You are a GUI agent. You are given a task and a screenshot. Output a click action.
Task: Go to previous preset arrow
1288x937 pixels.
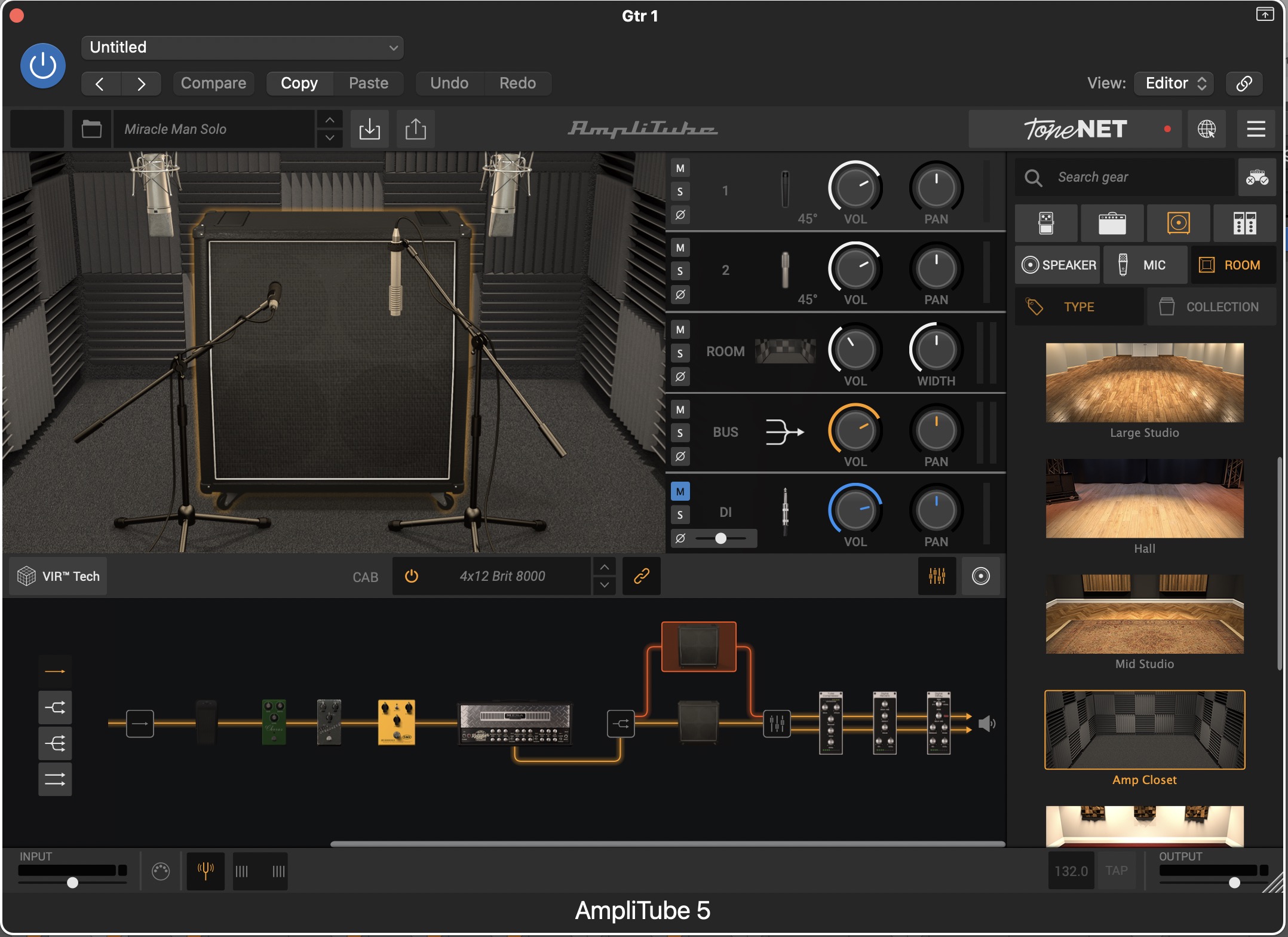coord(100,84)
